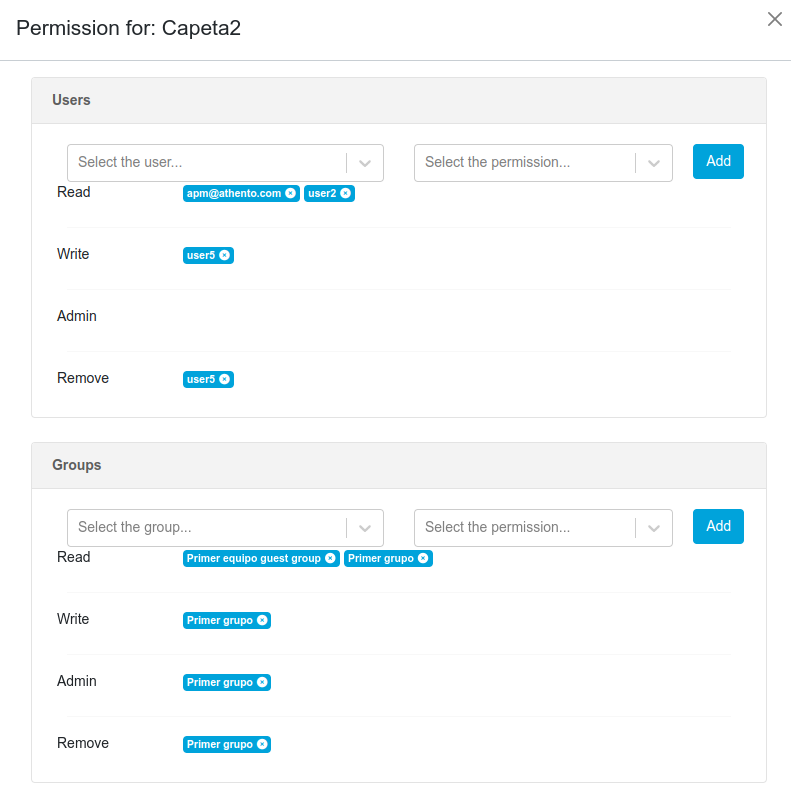Remove apm@athento.com from Read users
Screen dimensions: 791x808
click(290, 194)
